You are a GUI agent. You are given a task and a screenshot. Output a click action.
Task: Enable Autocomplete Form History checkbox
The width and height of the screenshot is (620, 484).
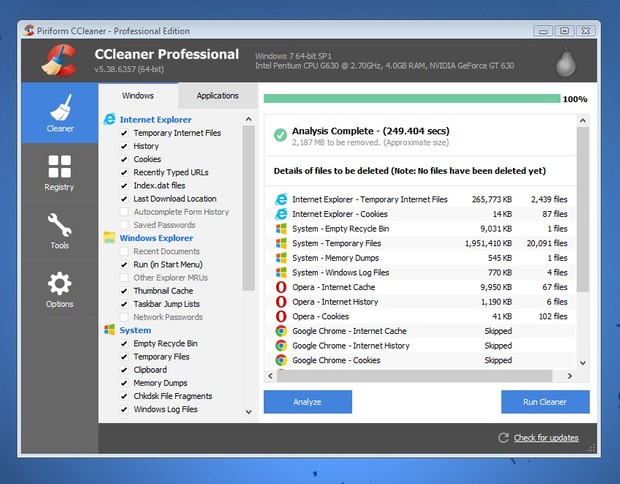point(124,212)
